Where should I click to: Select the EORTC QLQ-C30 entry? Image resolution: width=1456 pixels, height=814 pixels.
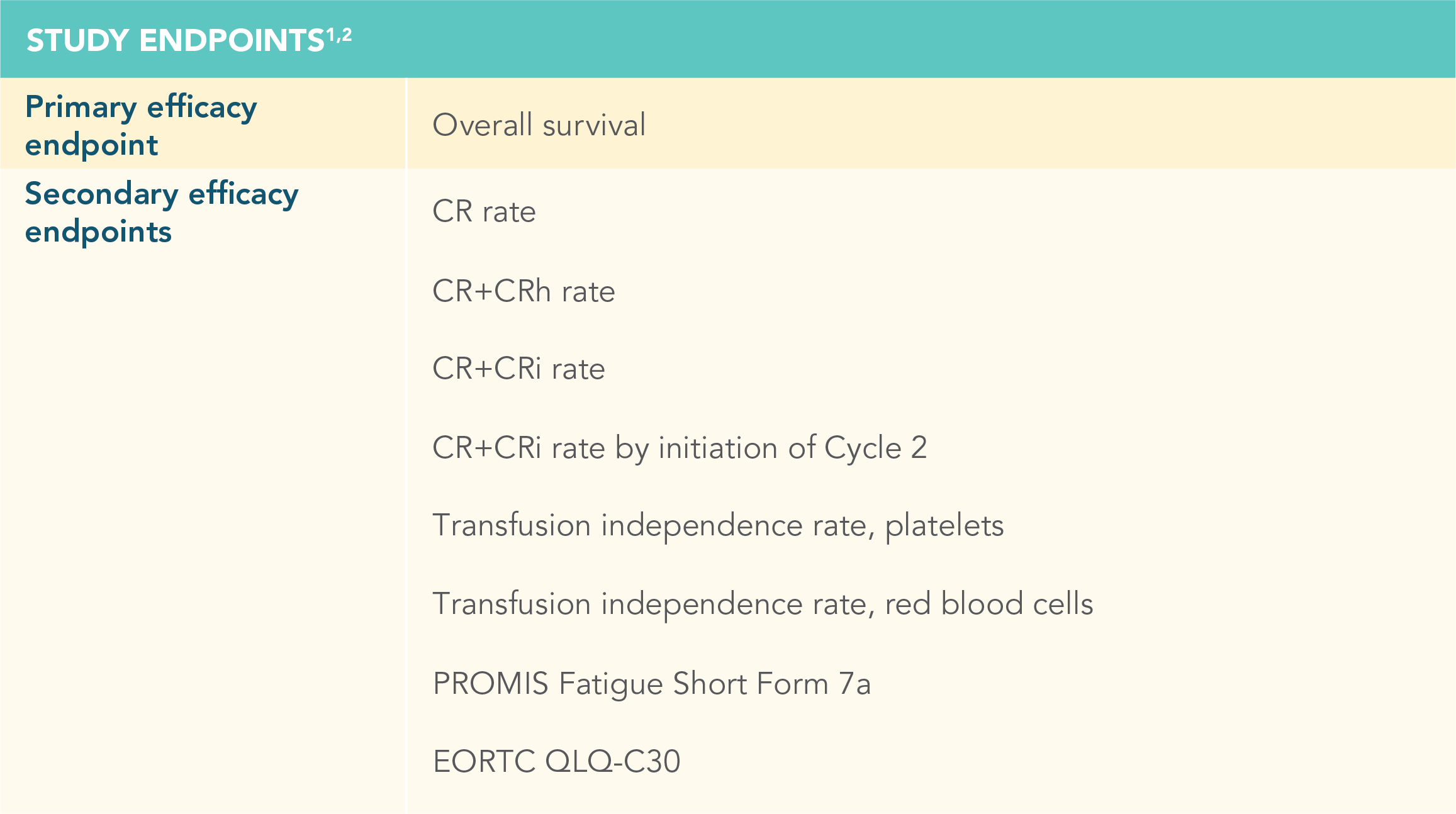[x=556, y=761]
